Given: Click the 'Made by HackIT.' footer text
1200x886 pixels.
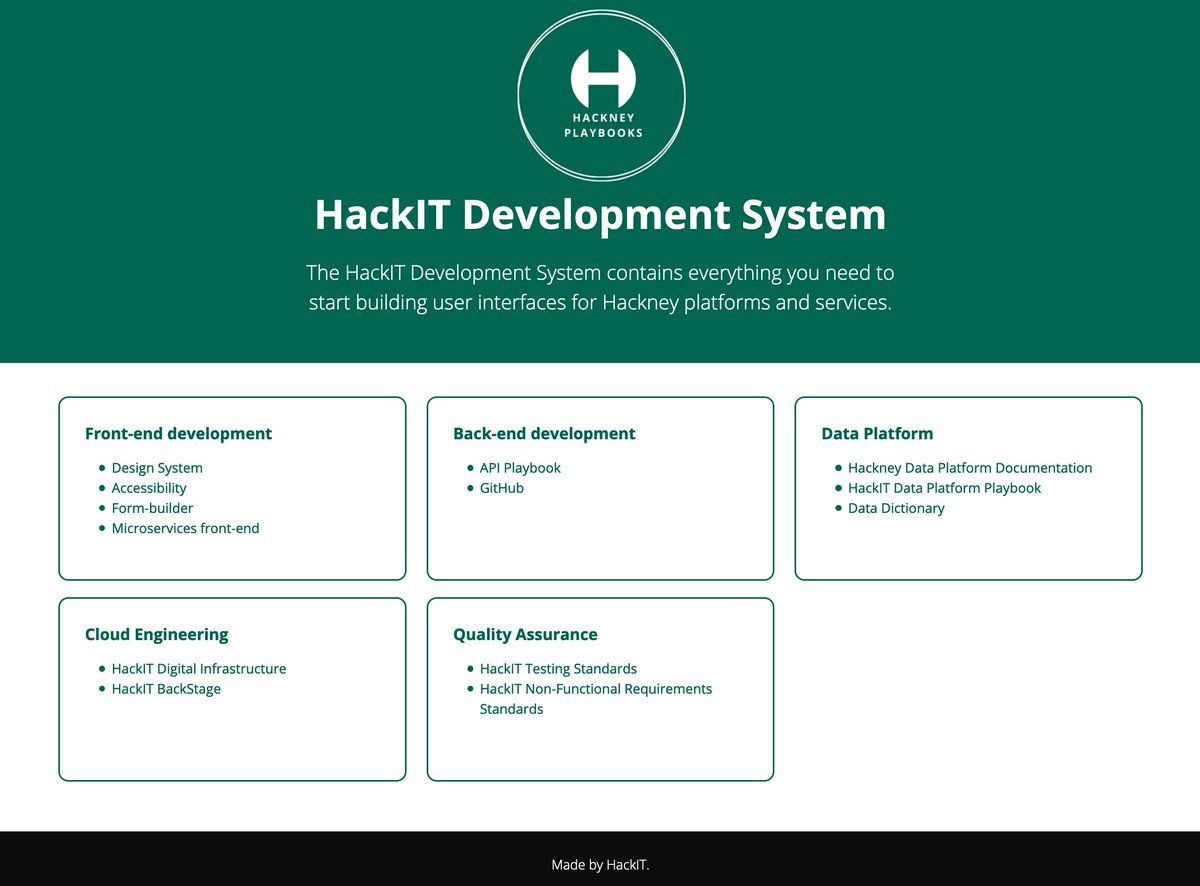Looking at the screenshot, I should coord(600,865).
